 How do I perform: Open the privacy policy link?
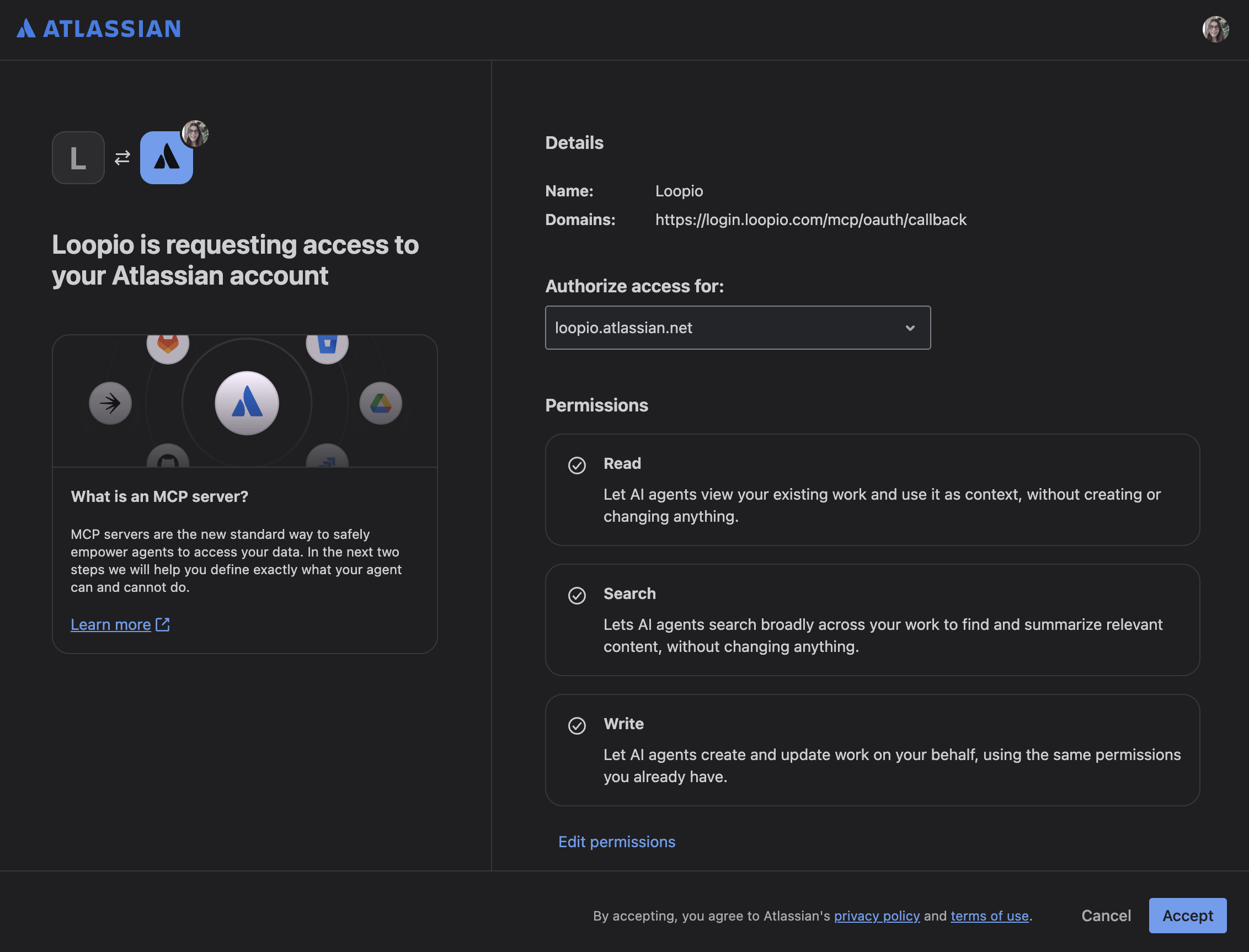pos(877,916)
